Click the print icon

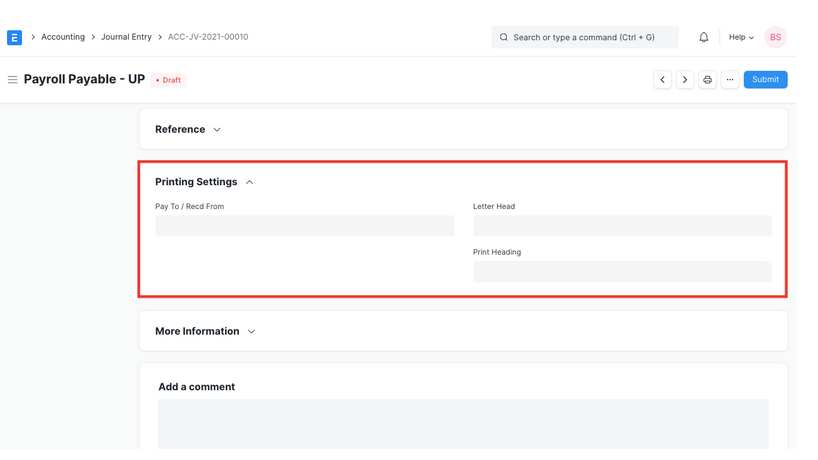click(x=707, y=80)
